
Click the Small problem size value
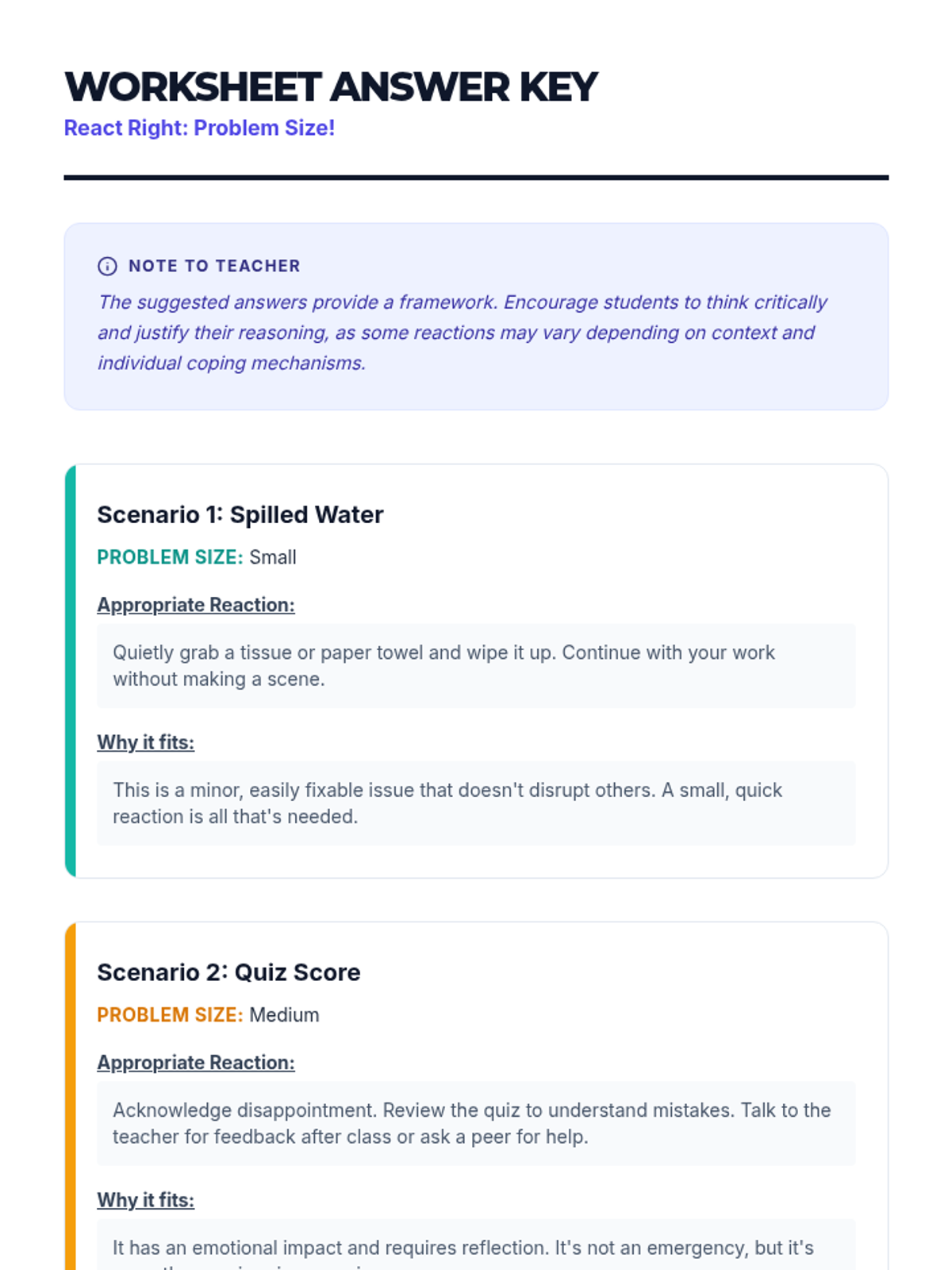pyautogui.click(x=273, y=557)
